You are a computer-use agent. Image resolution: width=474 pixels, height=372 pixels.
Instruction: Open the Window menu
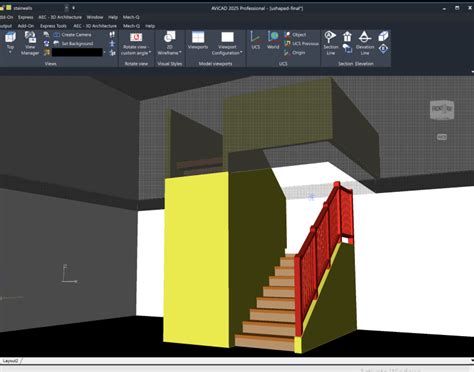[x=95, y=17]
